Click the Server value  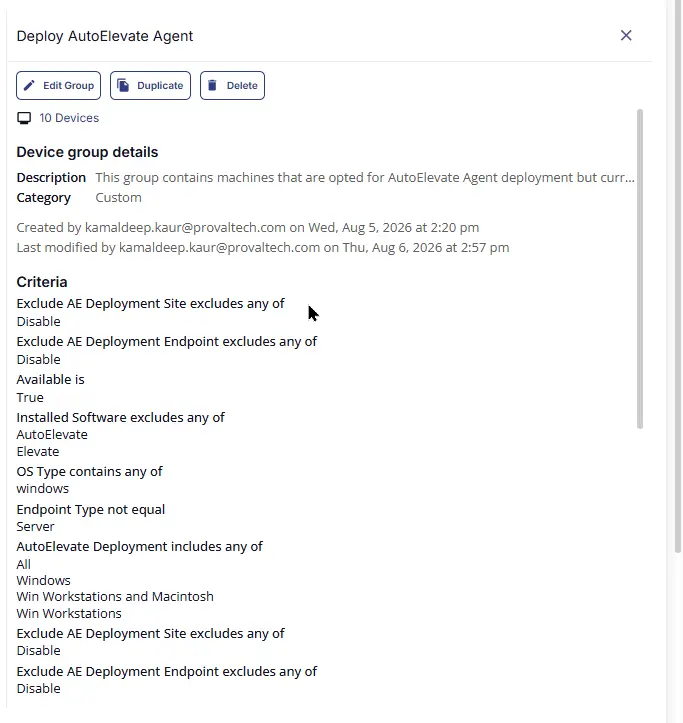(36, 527)
